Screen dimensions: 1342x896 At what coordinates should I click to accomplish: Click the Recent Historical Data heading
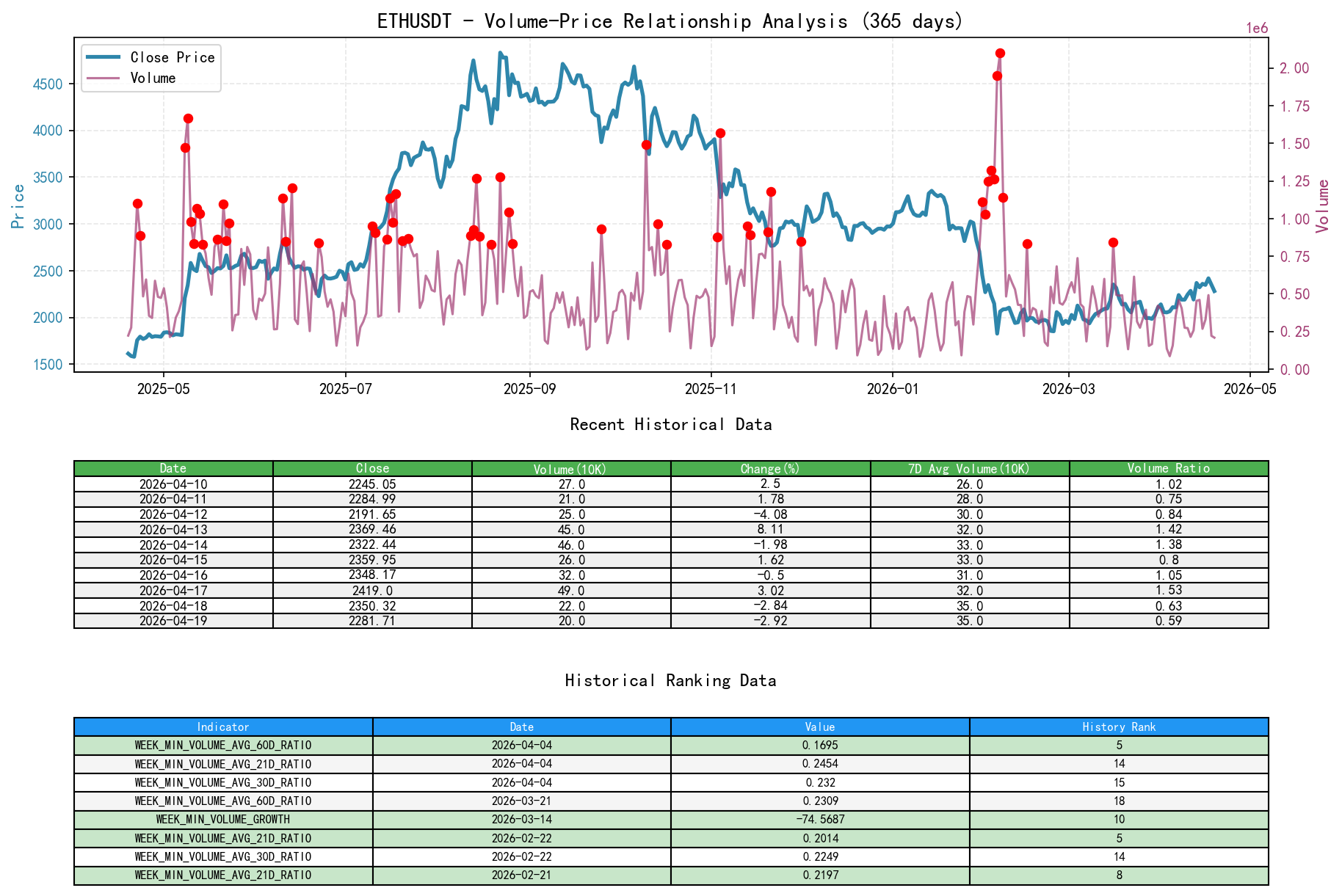pyautogui.click(x=671, y=424)
